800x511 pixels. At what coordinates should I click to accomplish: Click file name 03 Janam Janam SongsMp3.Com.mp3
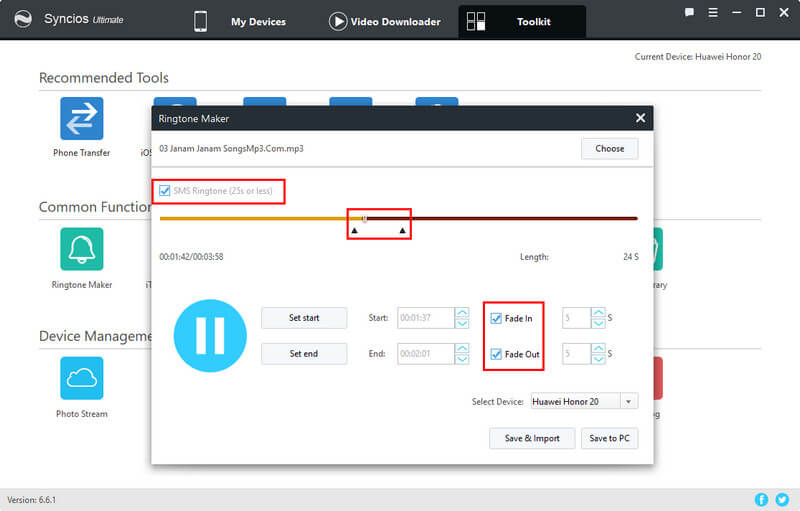click(231, 148)
